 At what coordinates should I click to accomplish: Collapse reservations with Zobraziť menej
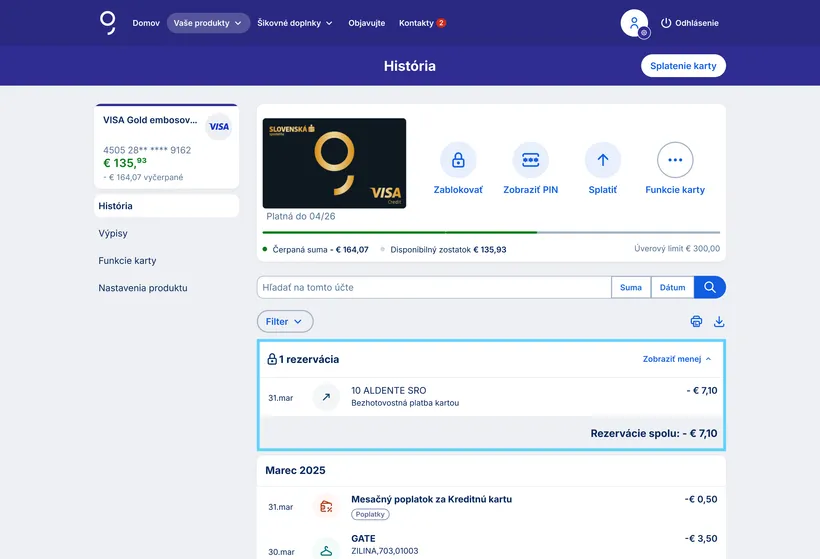coord(677,359)
